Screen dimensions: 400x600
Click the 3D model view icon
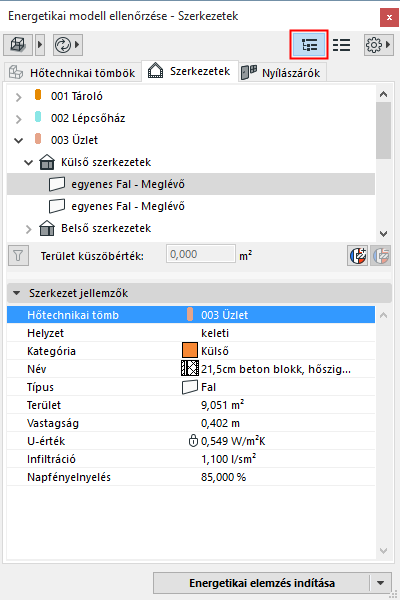click(18, 45)
